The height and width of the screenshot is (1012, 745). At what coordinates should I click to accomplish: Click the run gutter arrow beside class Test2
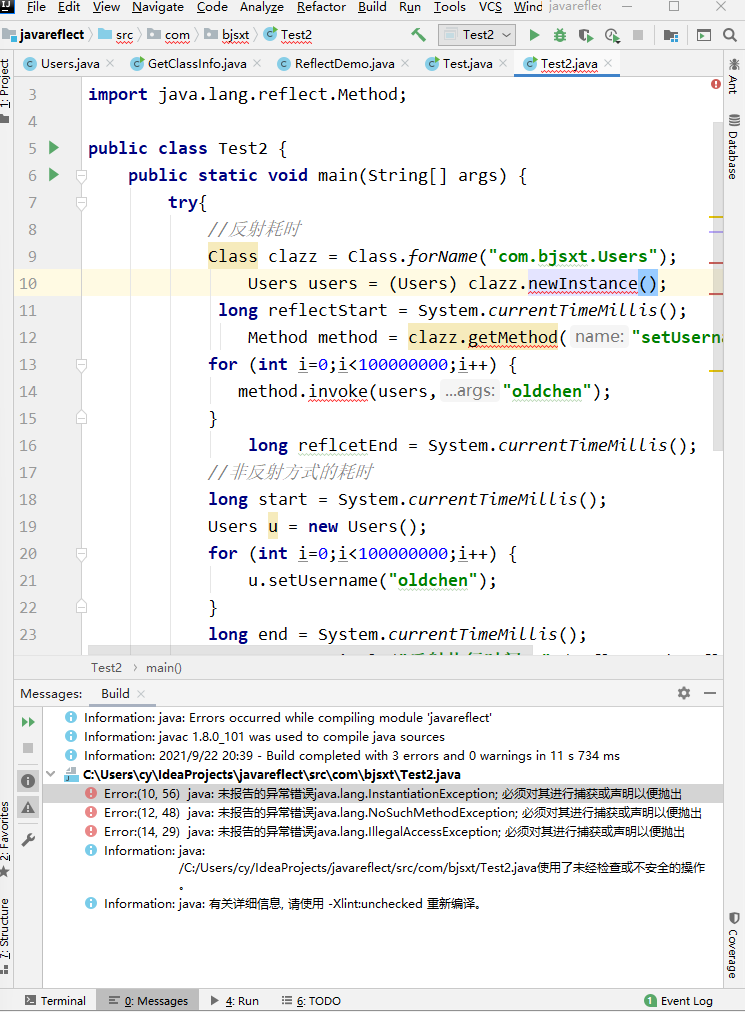point(54,148)
